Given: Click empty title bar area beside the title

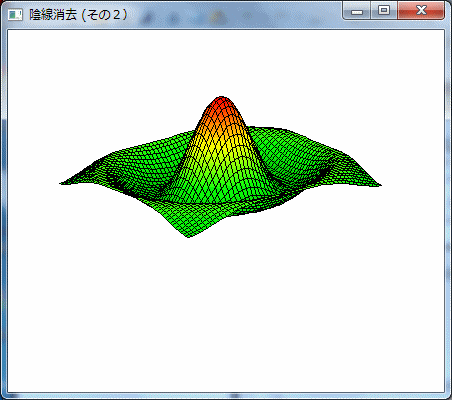Looking at the screenshot, I should (233, 15).
